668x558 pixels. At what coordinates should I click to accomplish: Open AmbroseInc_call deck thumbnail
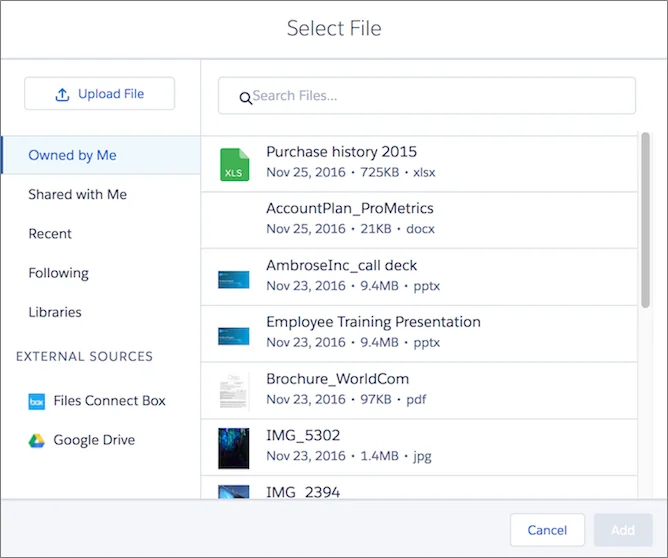[233, 279]
